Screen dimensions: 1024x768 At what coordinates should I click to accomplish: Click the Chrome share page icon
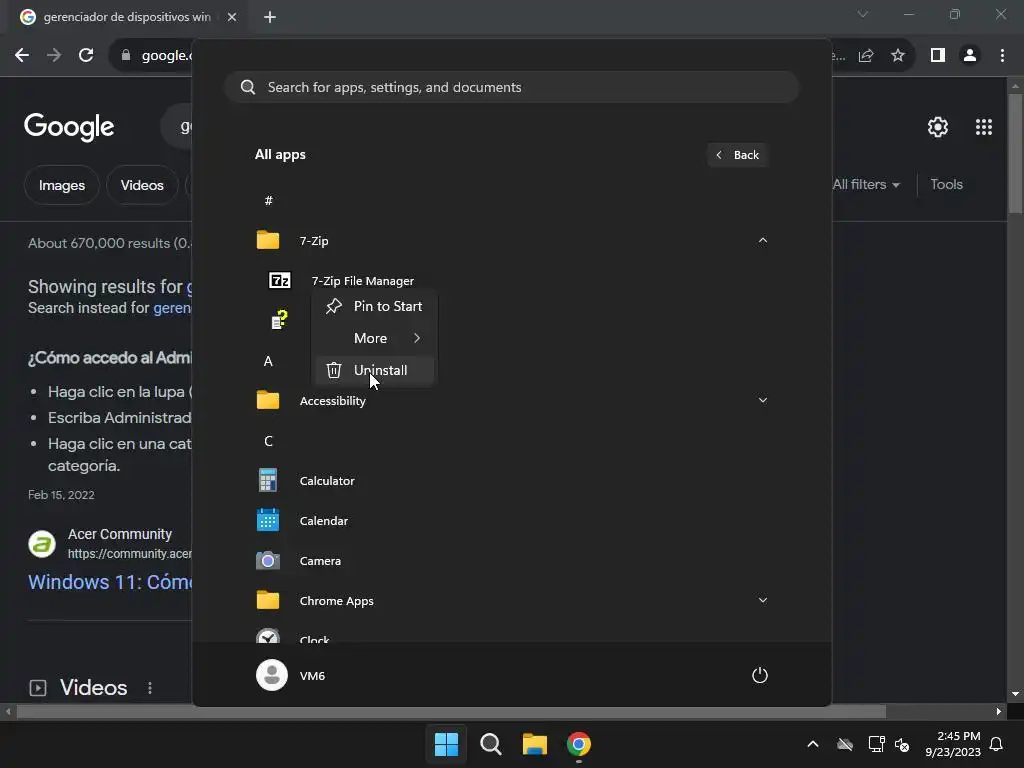[x=866, y=56]
